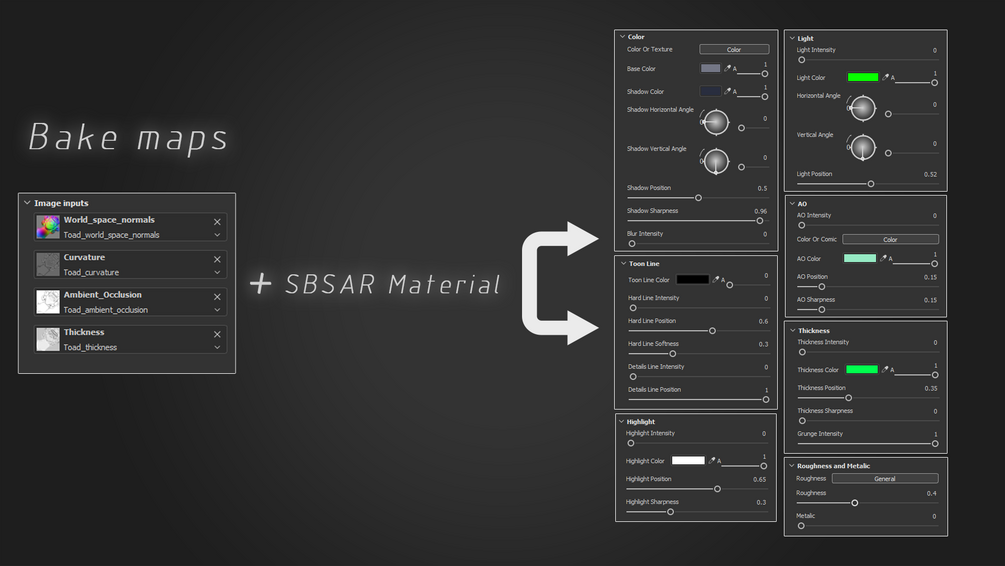Click the Shadow Vertical Angle dial
Viewport: 1005px width, 566px height.
click(x=715, y=161)
